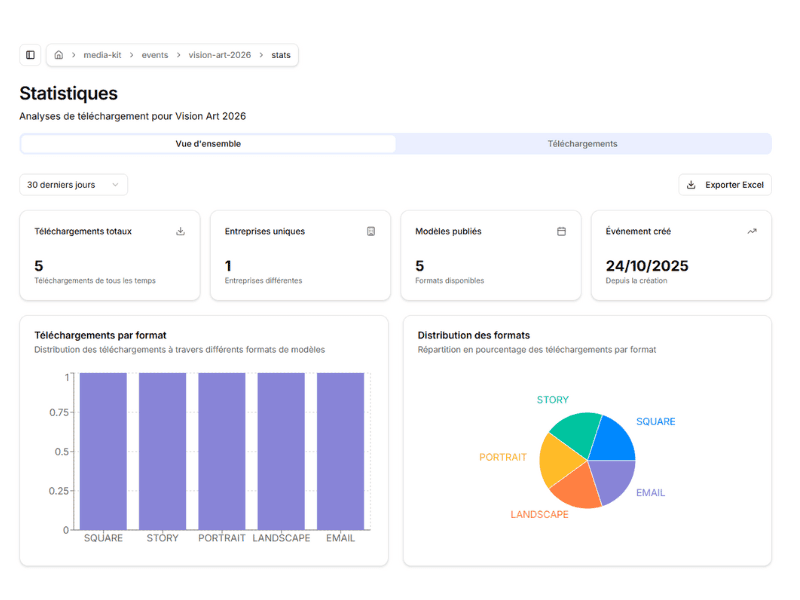800x600 pixels.
Task: Select the Vue d'ensemble tab
Action: [208, 143]
